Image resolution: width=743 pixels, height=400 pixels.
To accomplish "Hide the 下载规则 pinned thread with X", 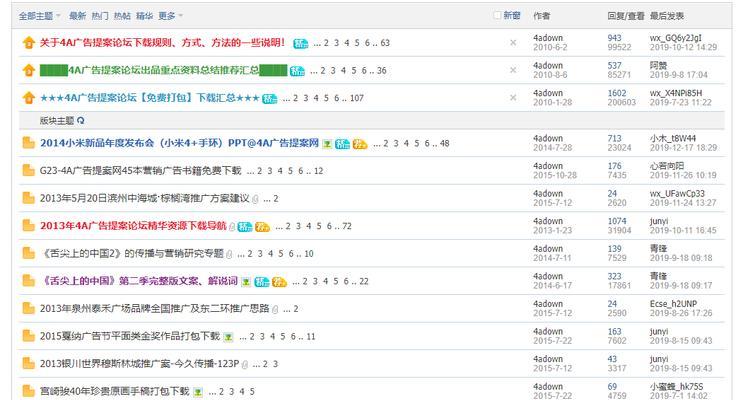I will click(513, 43).
